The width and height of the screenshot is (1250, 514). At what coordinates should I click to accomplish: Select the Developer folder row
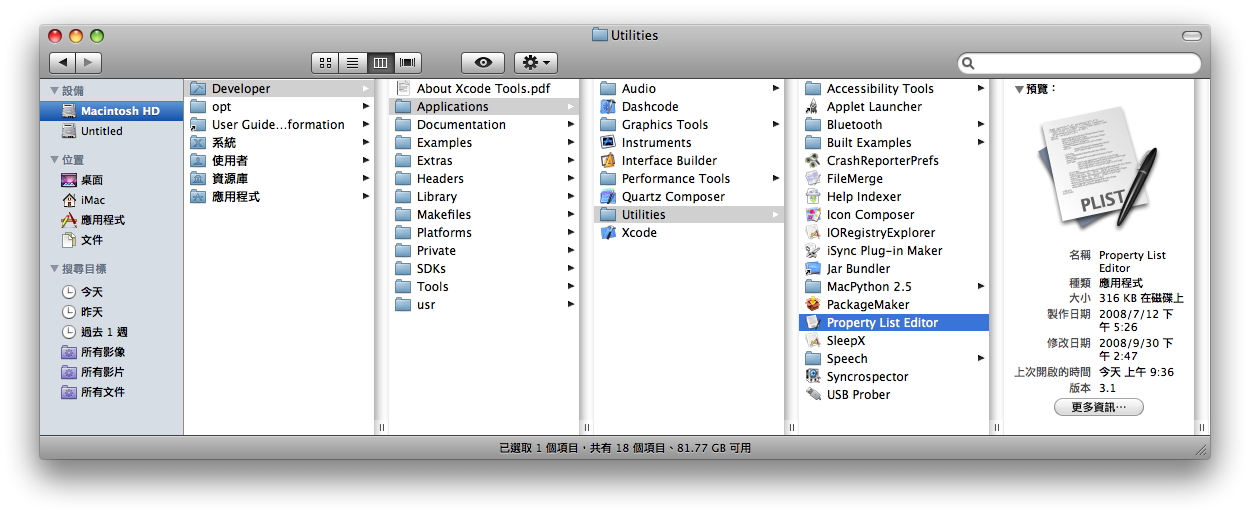pyautogui.click(x=279, y=89)
